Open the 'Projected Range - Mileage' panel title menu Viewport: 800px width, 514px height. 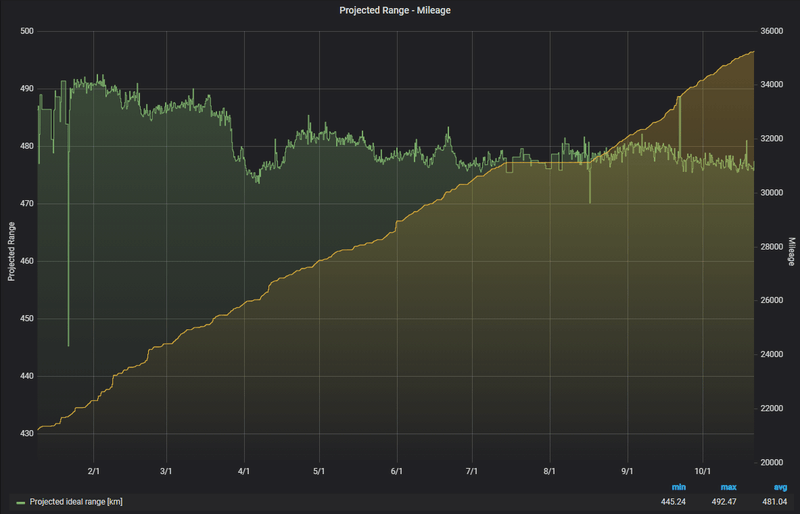pyautogui.click(x=395, y=10)
